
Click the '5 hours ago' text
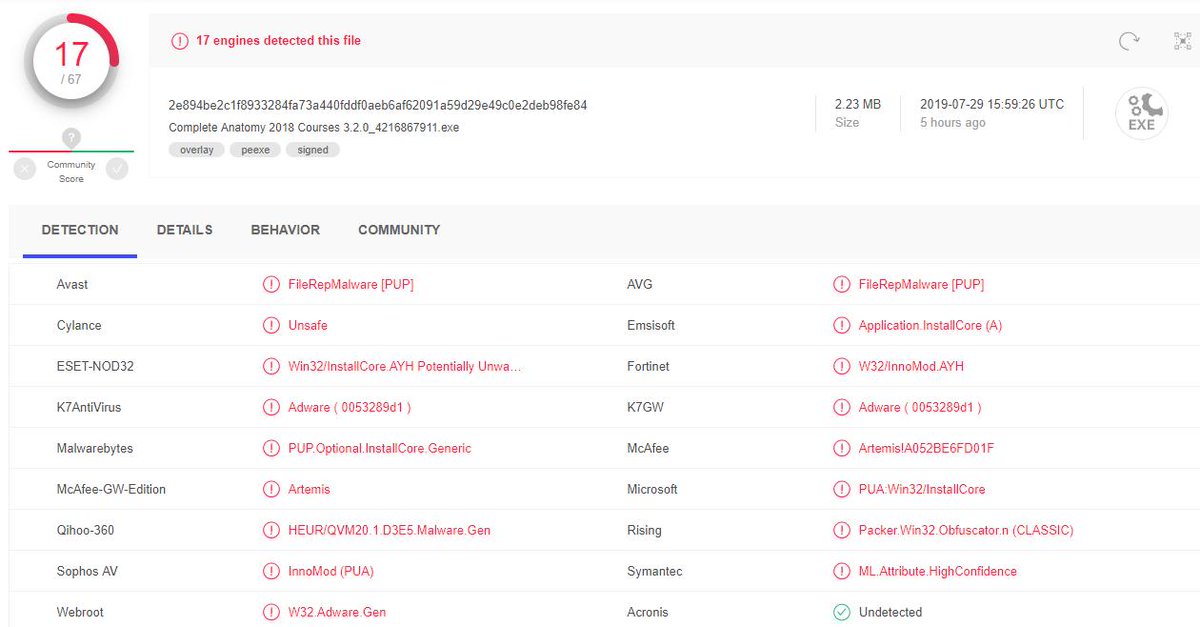(x=953, y=123)
